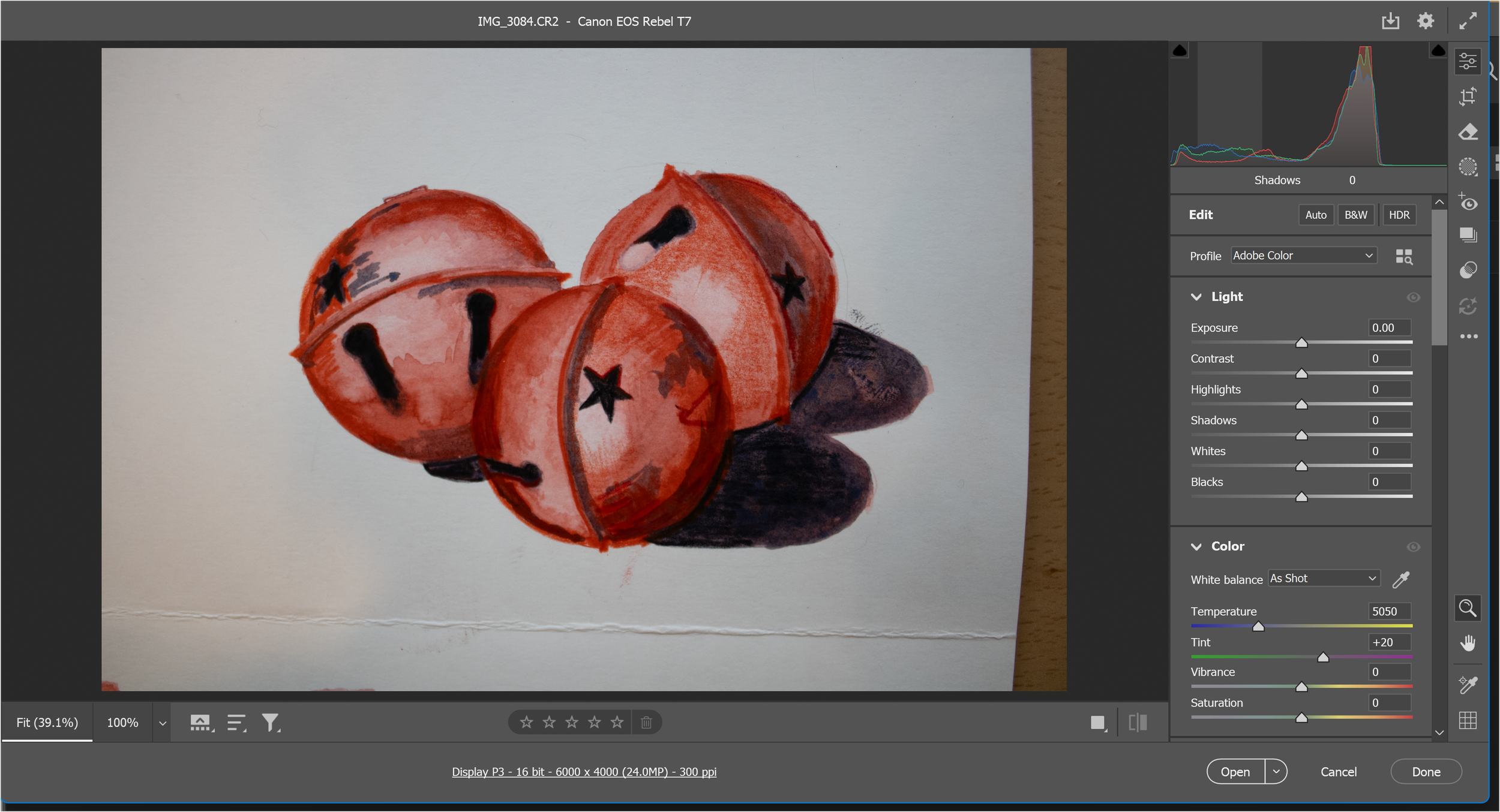Click the filmstrip filter funnel icon
The width and height of the screenshot is (1500, 812).
pos(271,723)
